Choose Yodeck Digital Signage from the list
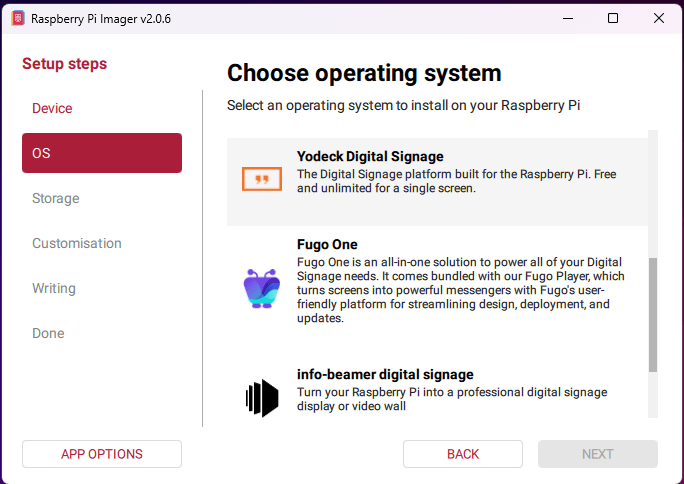Image resolution: width=684 pixels, height=484 pixels. [370, 156]
